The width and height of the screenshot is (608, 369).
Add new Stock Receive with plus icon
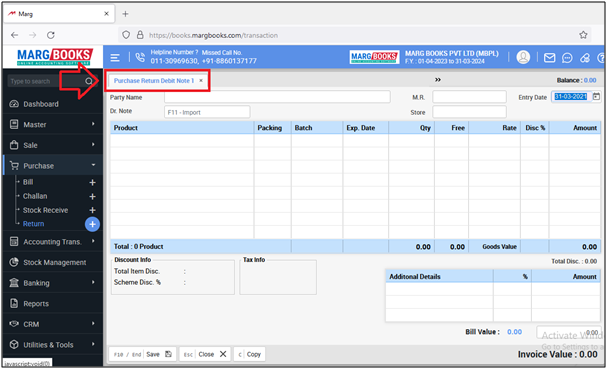(x=92, y=210)
